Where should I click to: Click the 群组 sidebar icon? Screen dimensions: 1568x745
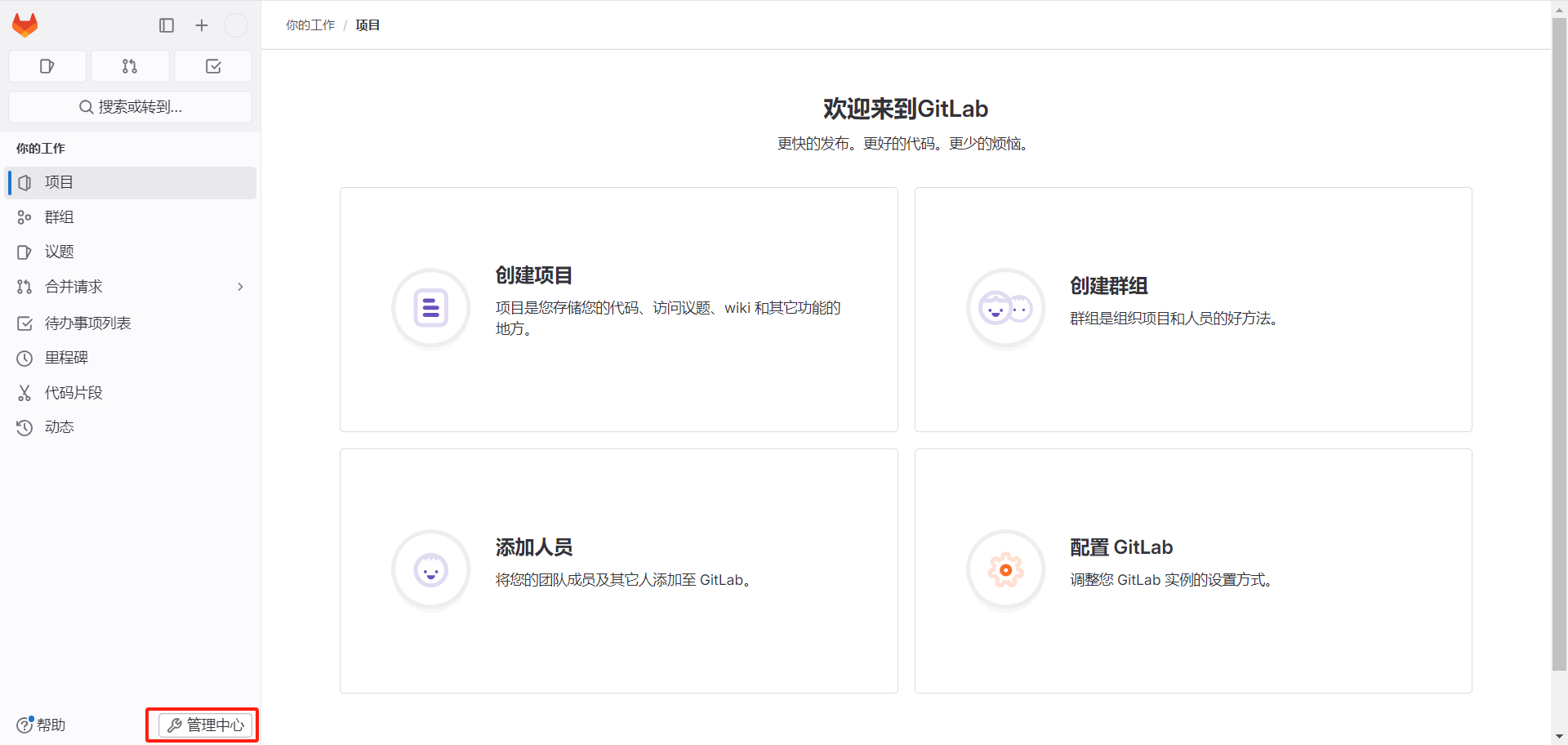24,217
